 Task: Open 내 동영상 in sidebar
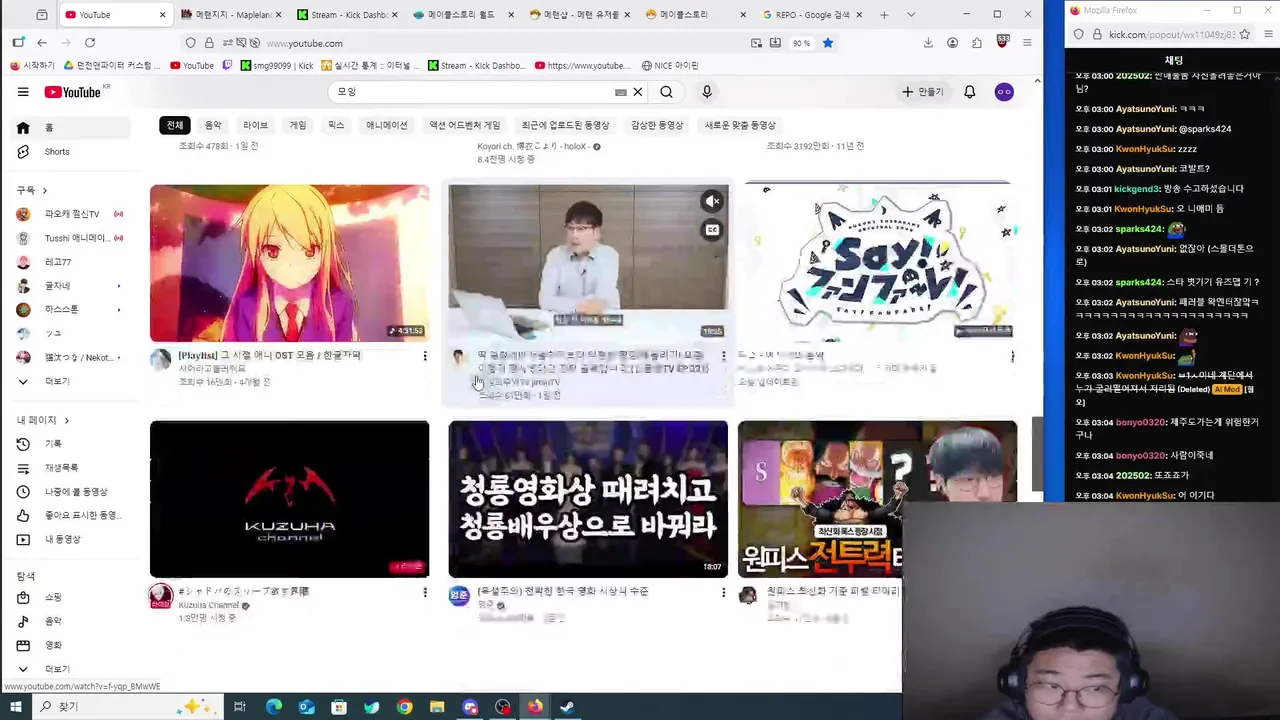70,539
